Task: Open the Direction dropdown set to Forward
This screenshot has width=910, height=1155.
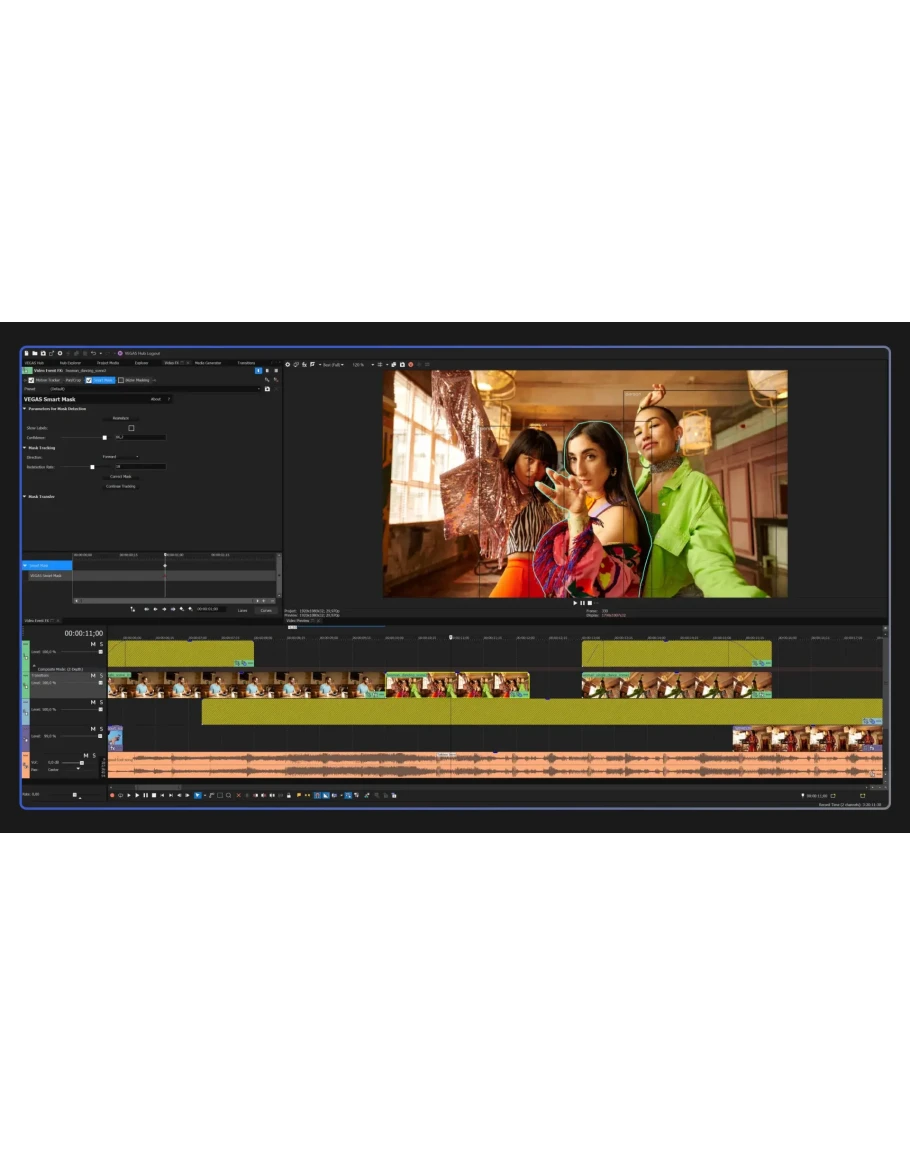Action: [x=120, y=457]
